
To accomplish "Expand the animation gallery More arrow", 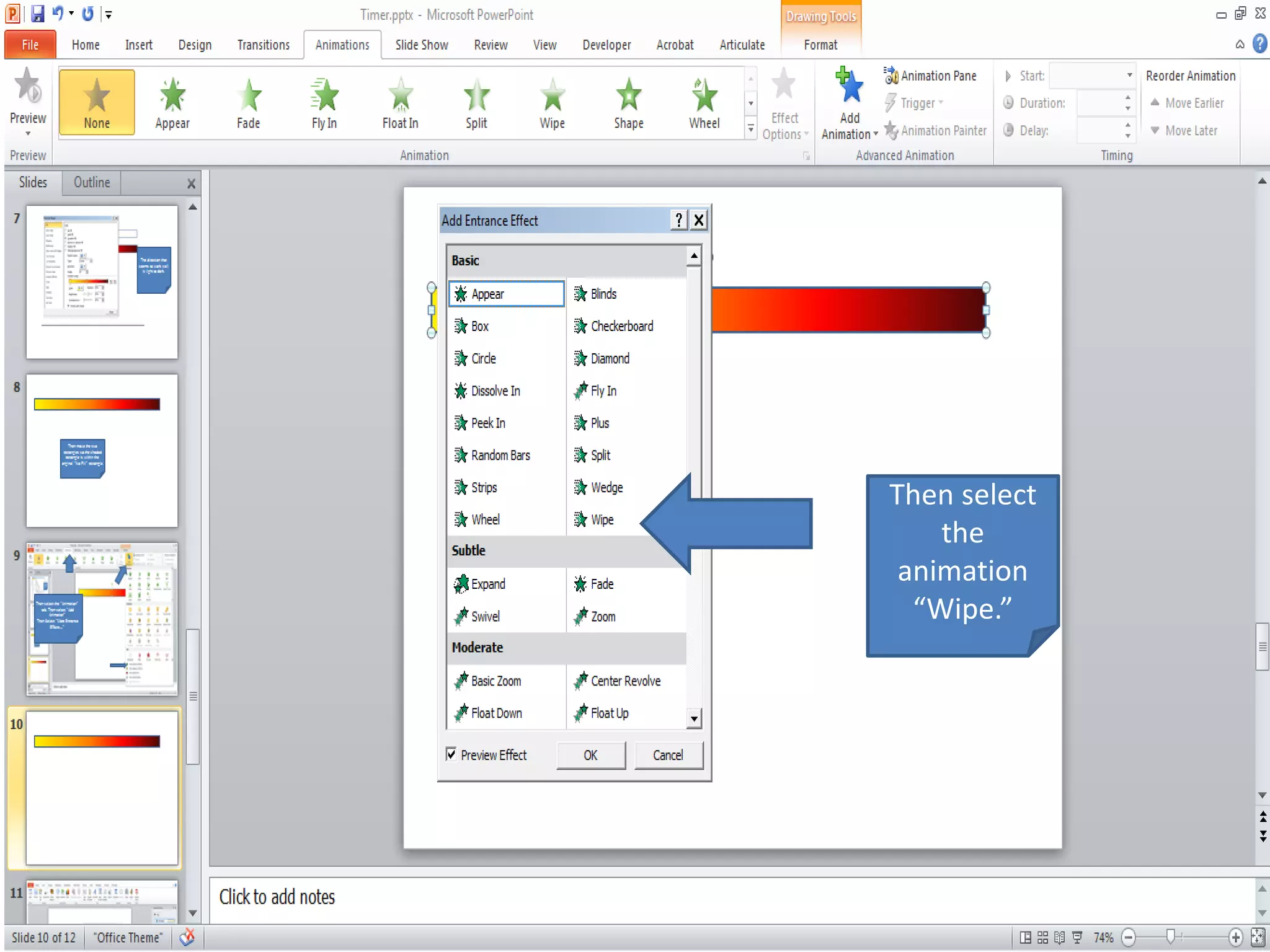I will pos(750,129).
